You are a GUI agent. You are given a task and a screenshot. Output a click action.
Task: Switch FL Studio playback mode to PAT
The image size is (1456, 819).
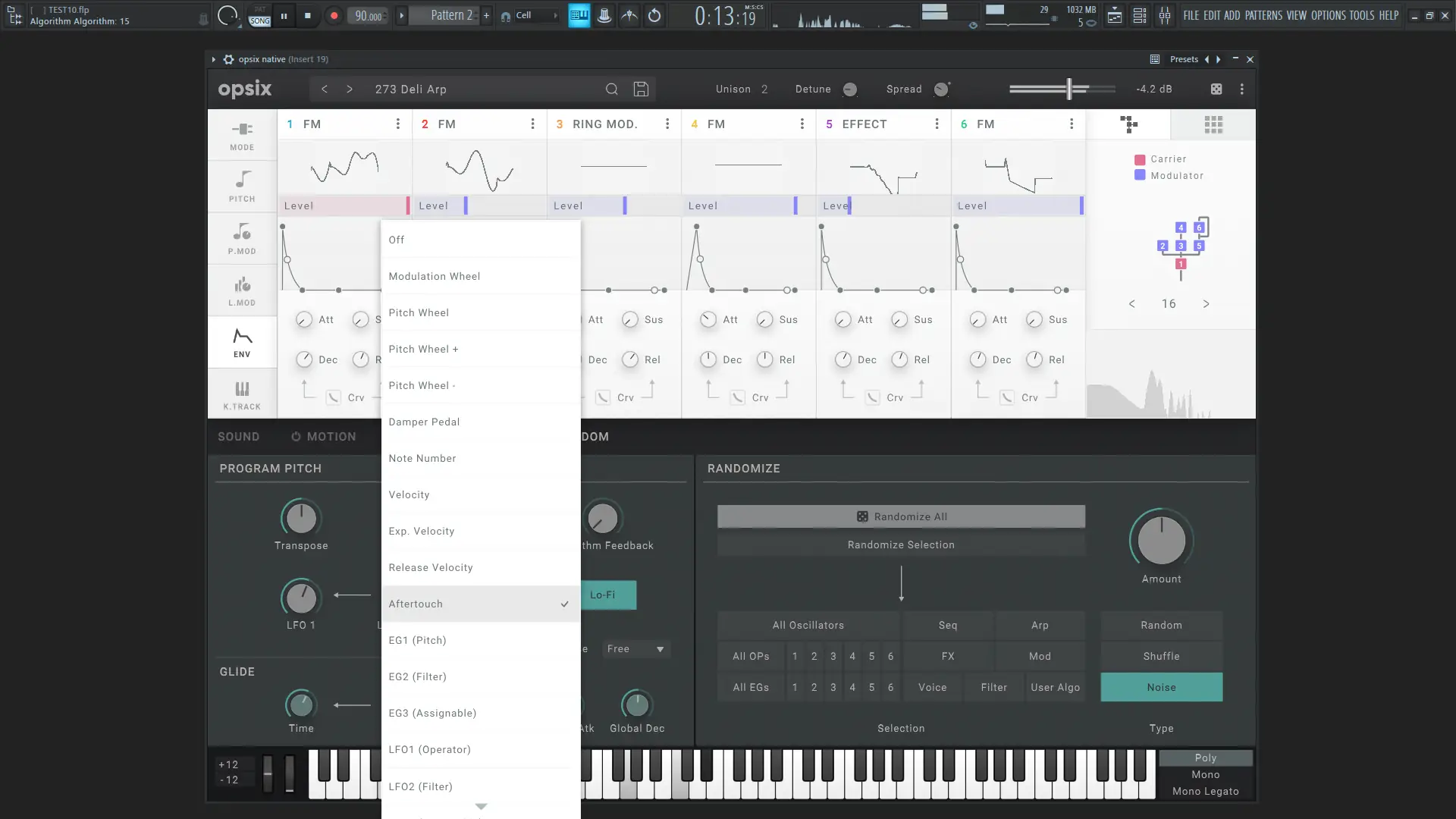[259, 11]
